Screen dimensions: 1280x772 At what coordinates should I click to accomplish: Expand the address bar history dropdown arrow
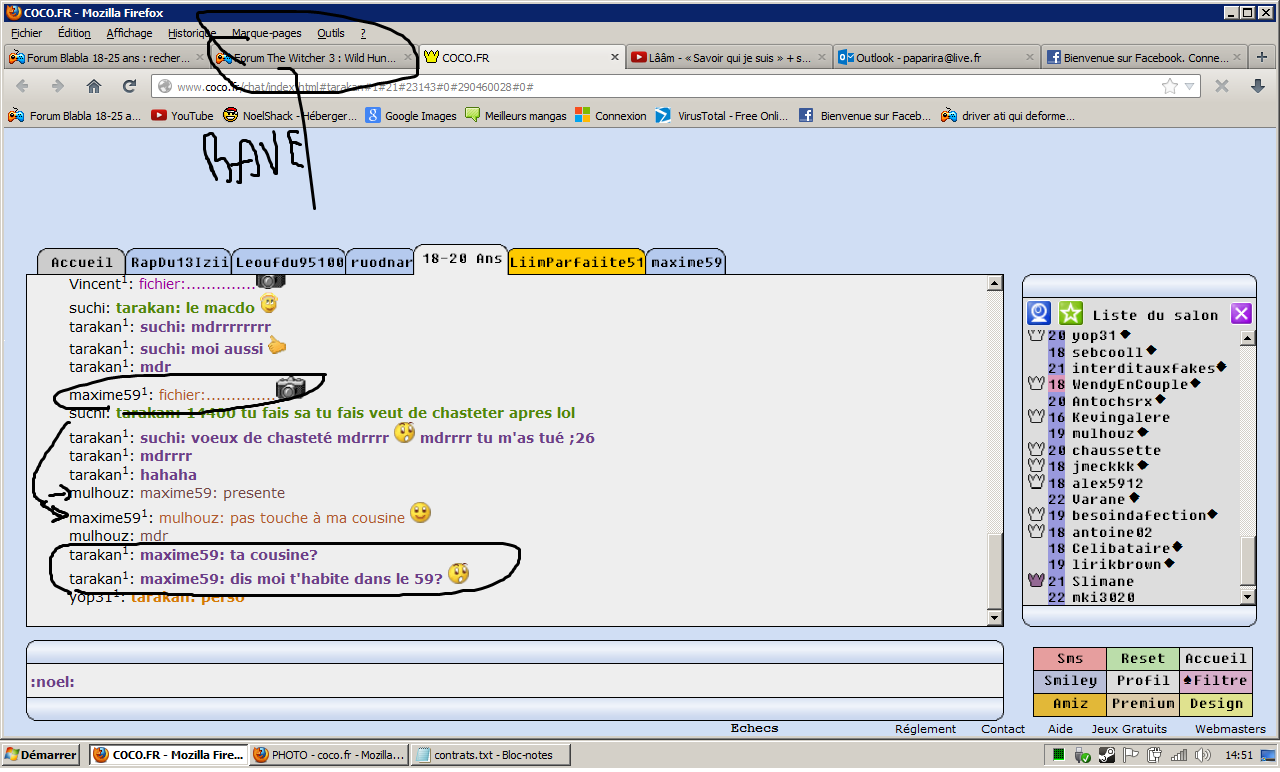coord(1190,87)
